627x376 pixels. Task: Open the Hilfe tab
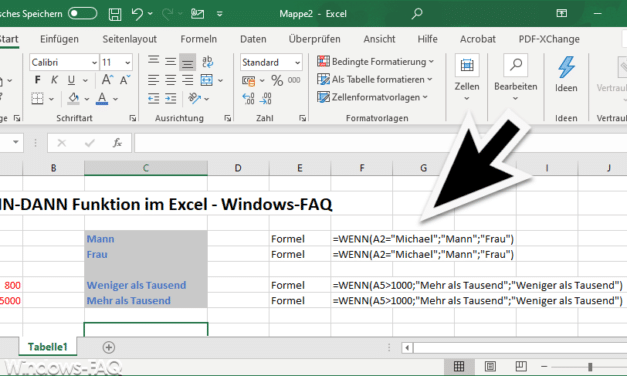click(427, 39)
